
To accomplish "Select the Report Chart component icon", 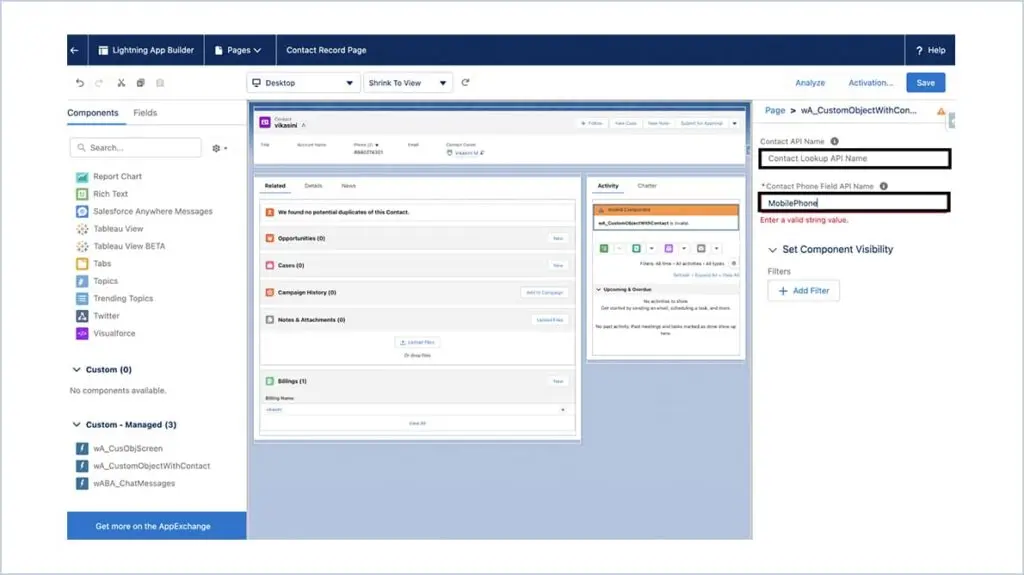I will [82, 176].
